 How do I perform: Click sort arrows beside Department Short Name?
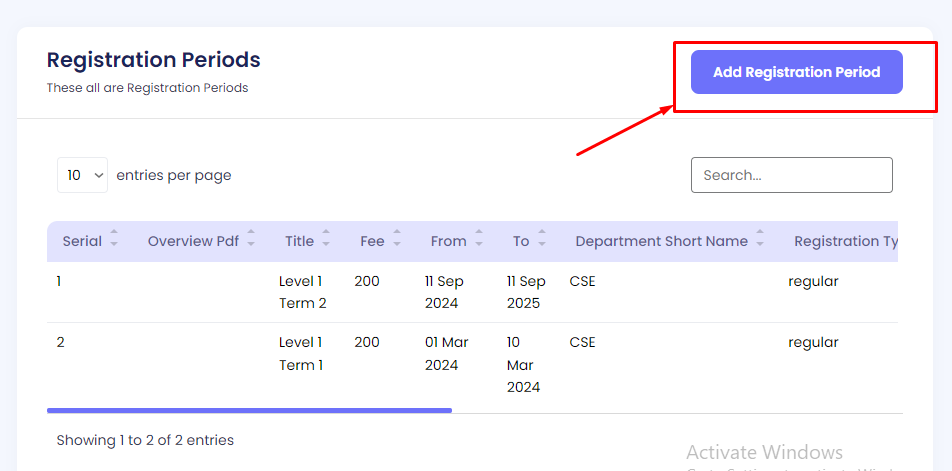point(760,241)
